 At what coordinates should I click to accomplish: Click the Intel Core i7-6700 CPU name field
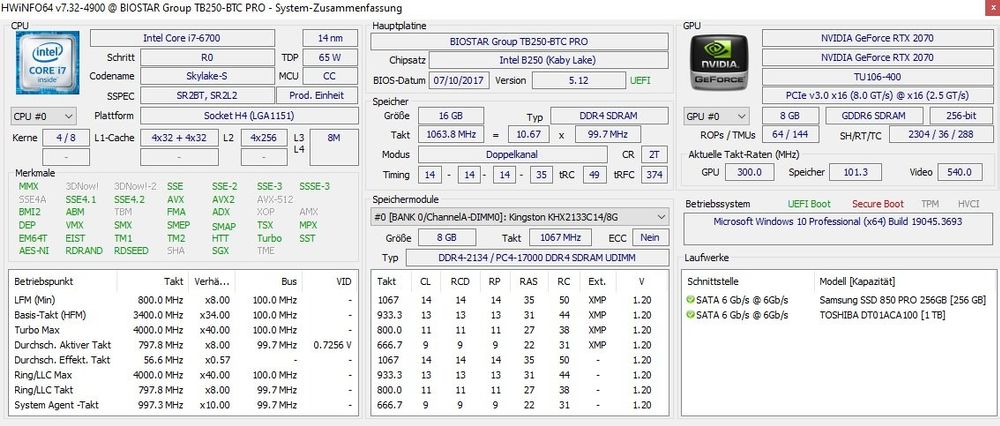[x=182, y=38]
